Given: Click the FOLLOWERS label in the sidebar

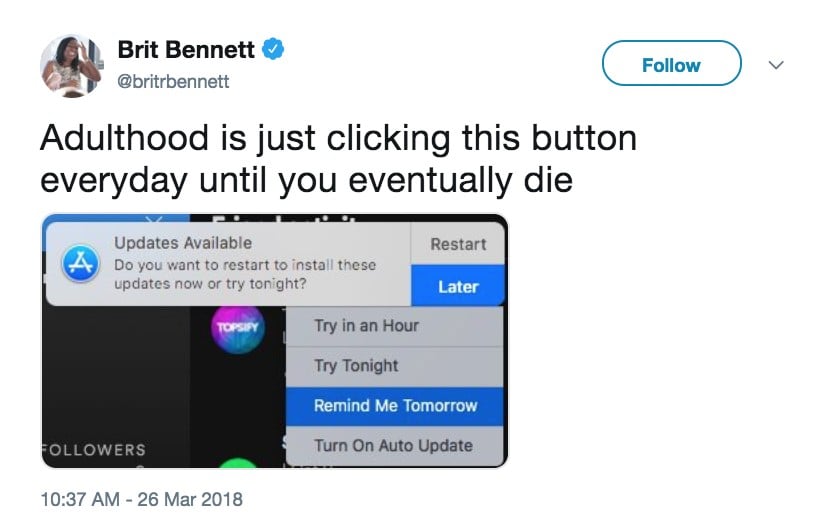Looking at the screenshot, I should coord(94,450).
